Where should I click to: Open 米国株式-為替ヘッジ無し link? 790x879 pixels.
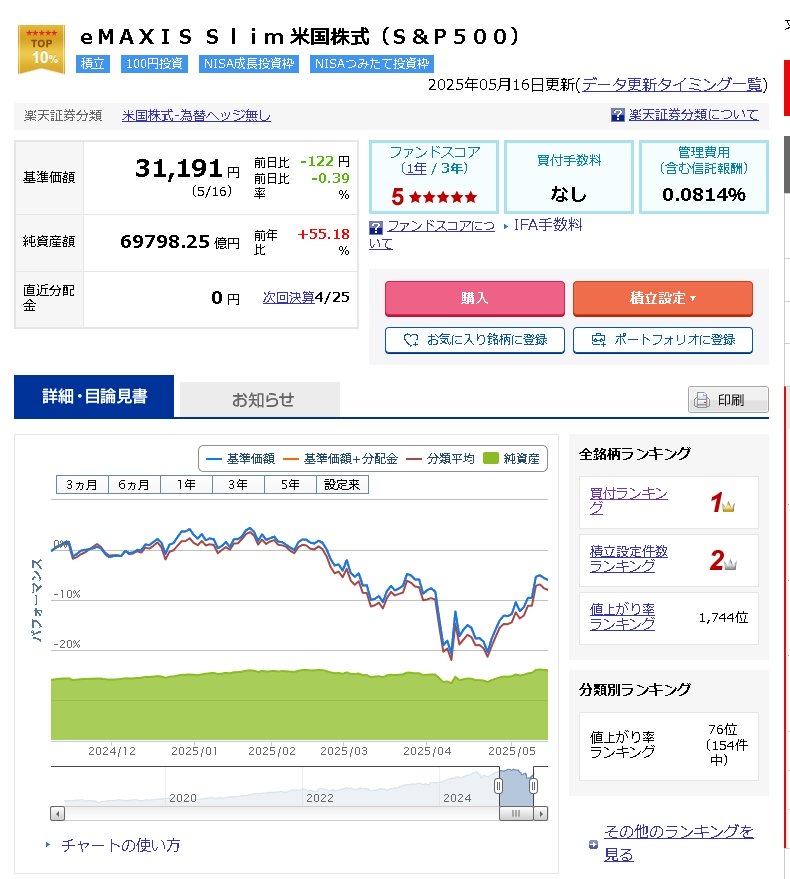coord(196,115)
